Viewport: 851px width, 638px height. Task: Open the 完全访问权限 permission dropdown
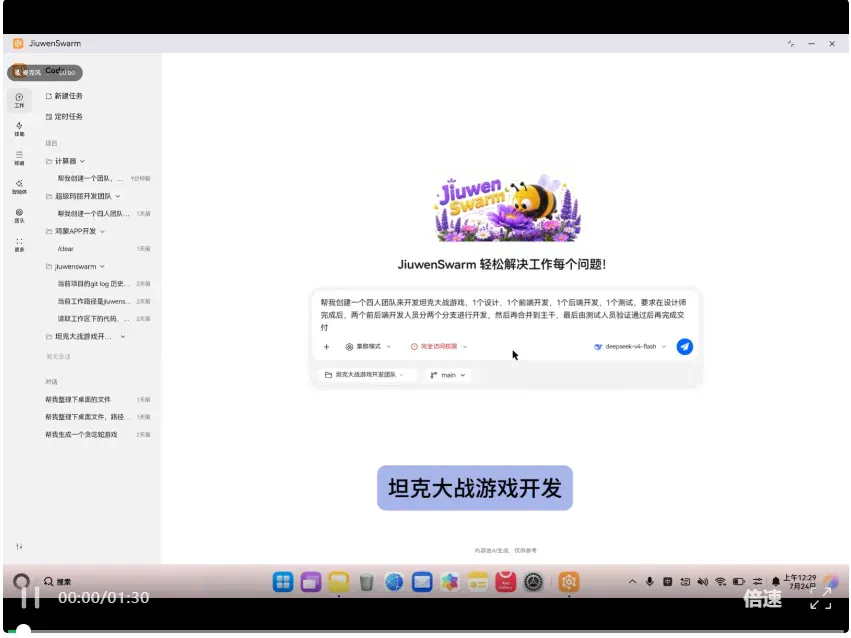(x=439, y=347)
